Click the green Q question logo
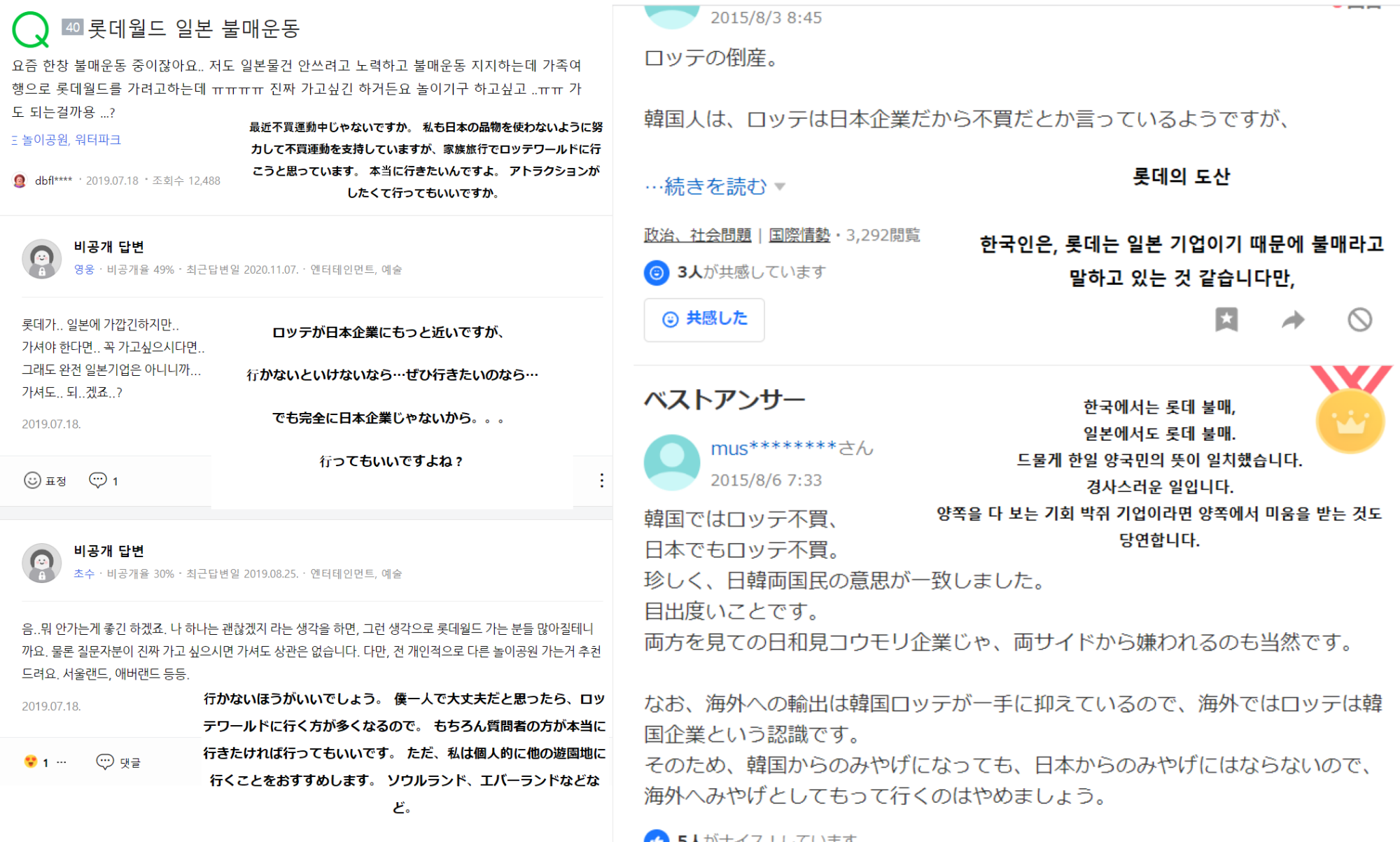This screenshot has height=842, width=1400. (x=30, y=29)
